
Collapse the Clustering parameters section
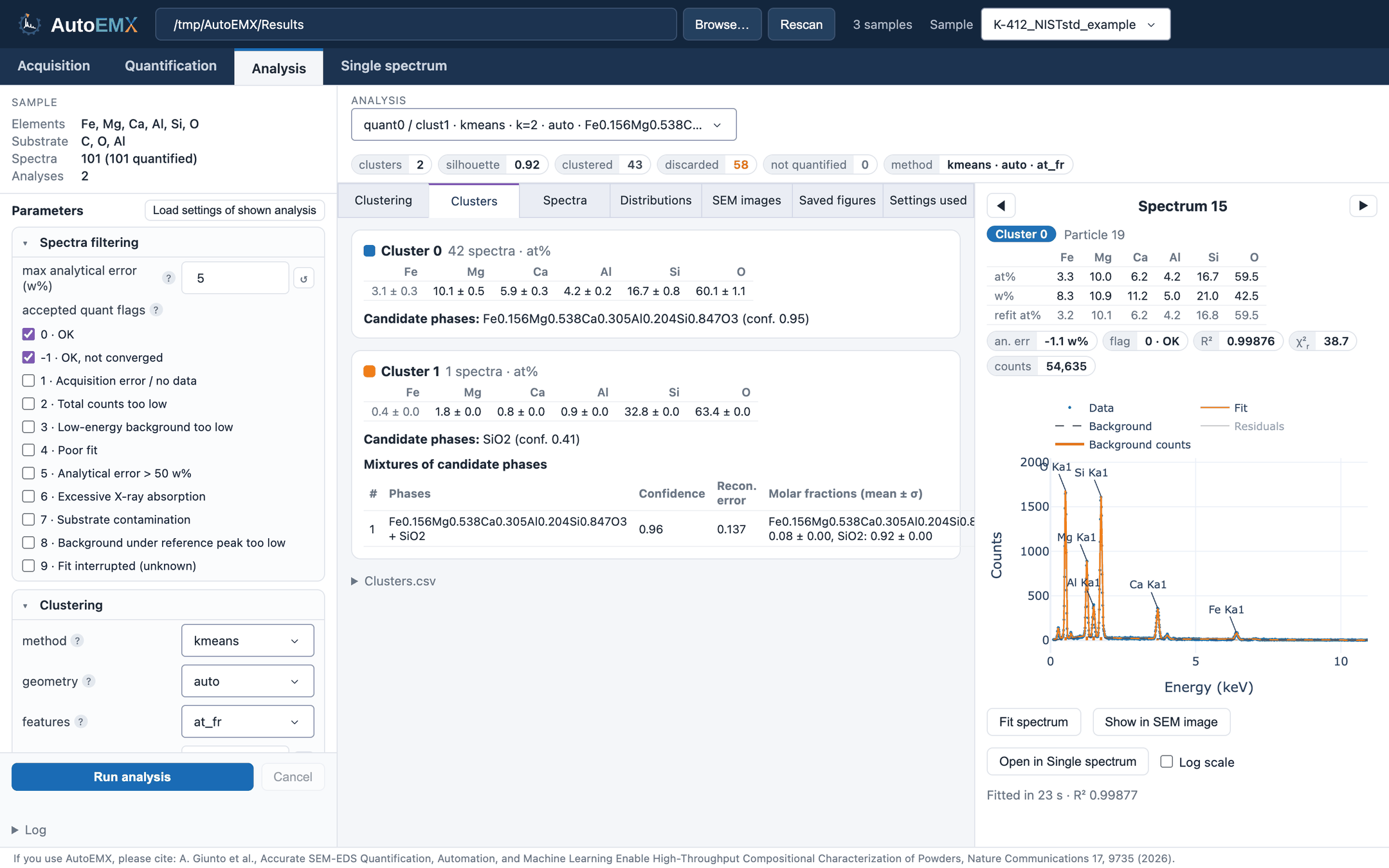(x=168, y=605)
